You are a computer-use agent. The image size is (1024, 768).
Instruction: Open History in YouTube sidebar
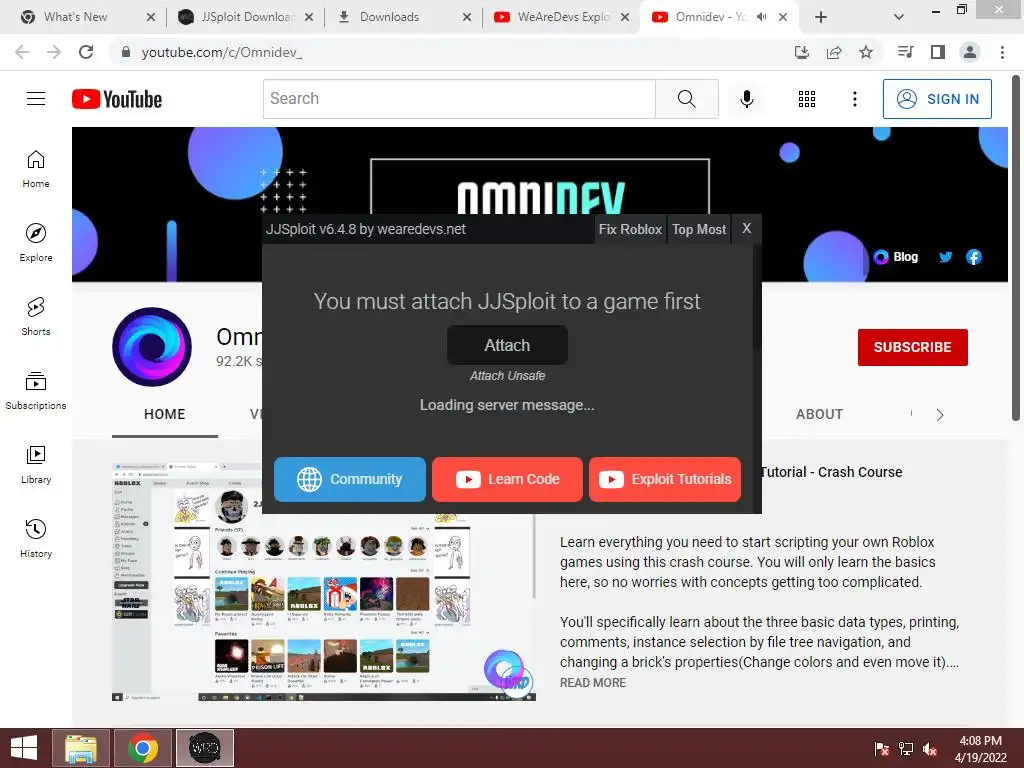pyautogui.click(x=36, y=539)
